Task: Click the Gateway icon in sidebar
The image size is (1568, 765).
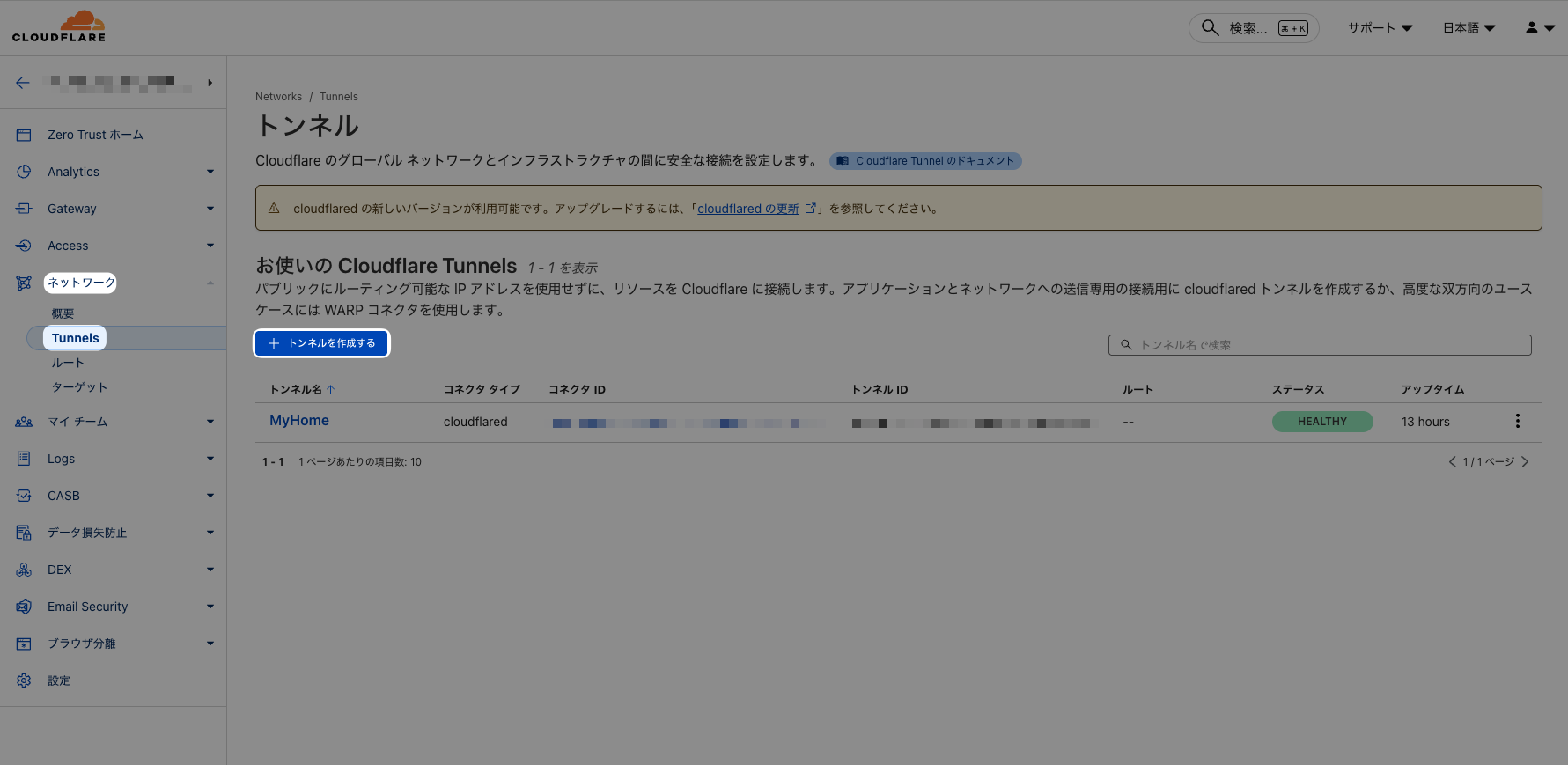Action: (24, 209)
